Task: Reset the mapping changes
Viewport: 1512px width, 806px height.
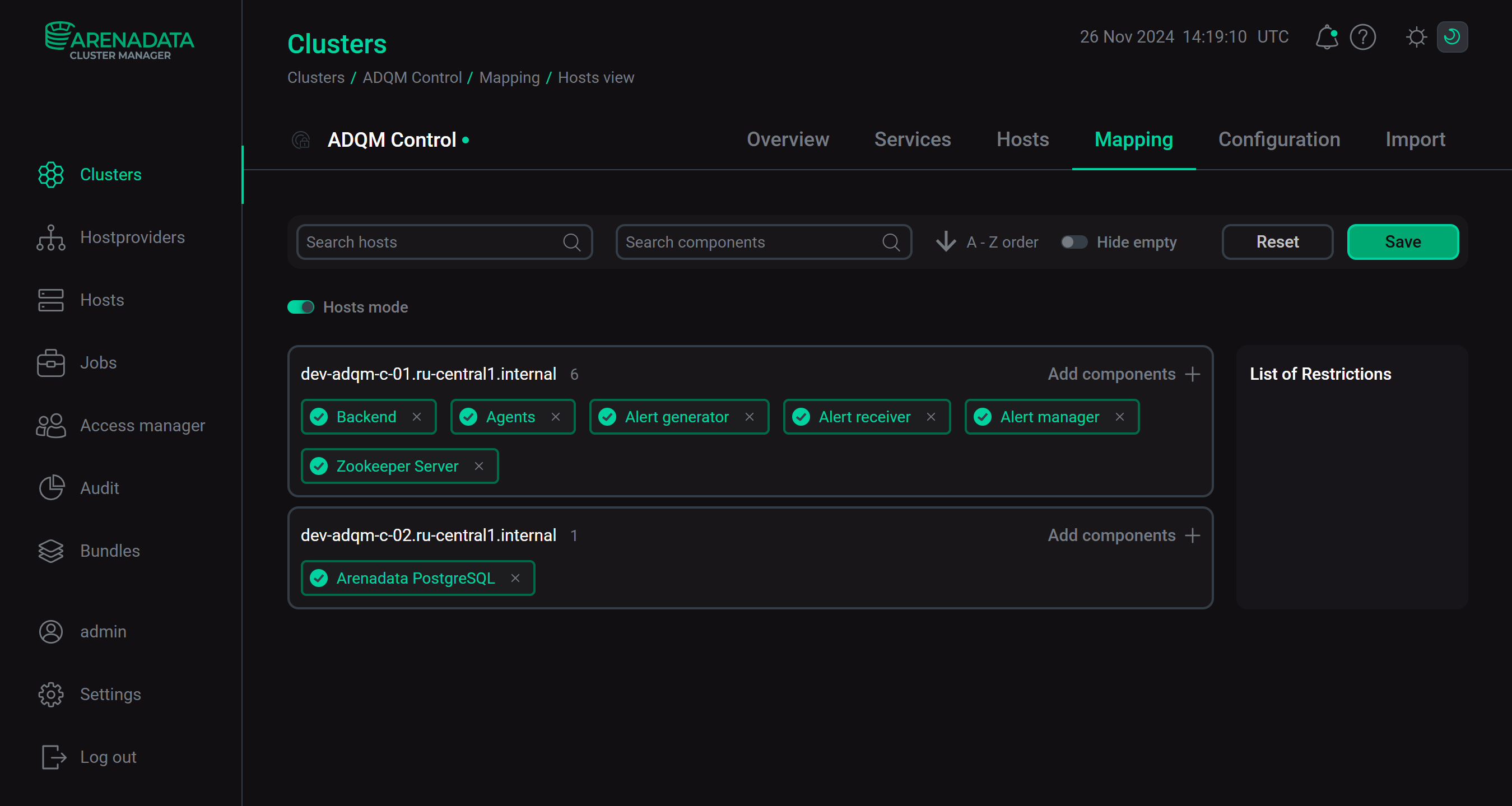Action: click(x=1277, y=242)
